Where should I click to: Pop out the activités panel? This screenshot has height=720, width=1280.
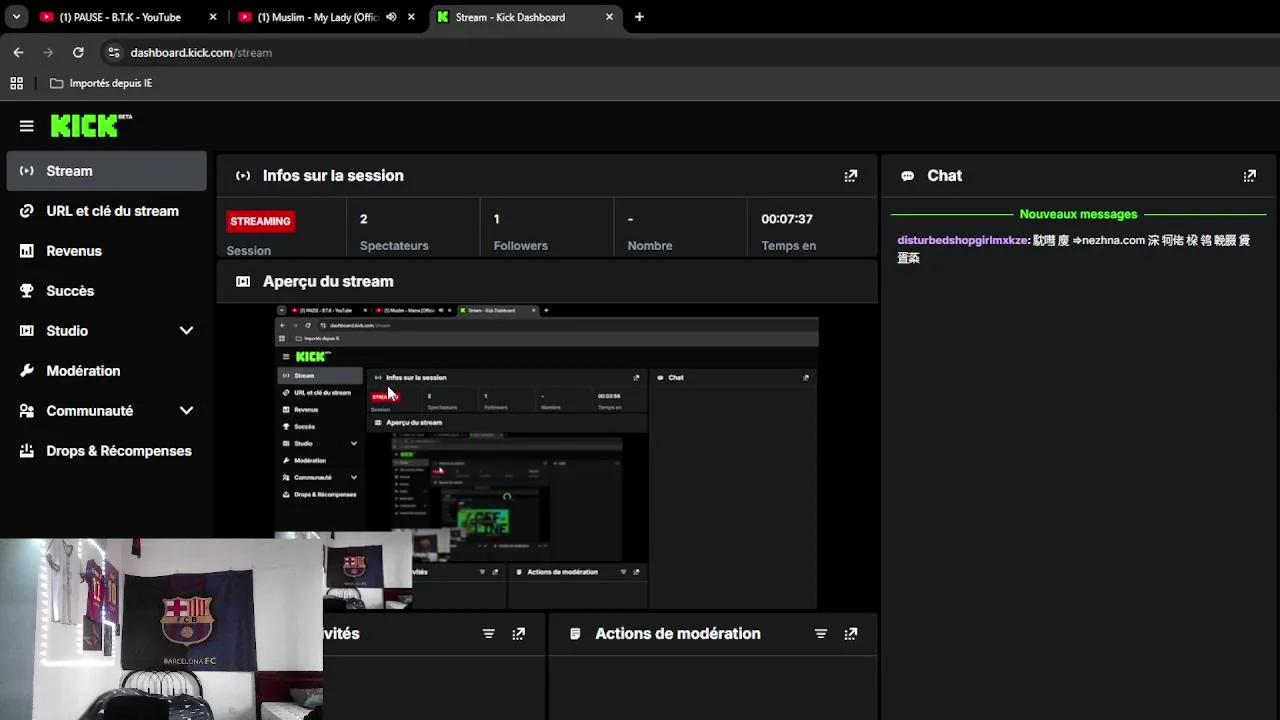(519, 634)
